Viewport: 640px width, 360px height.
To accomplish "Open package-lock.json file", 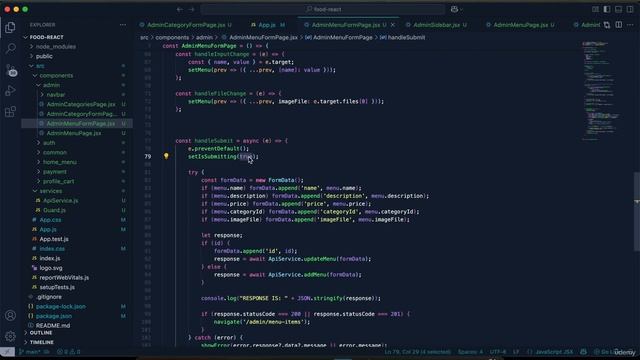I will (x=60, y=306).
